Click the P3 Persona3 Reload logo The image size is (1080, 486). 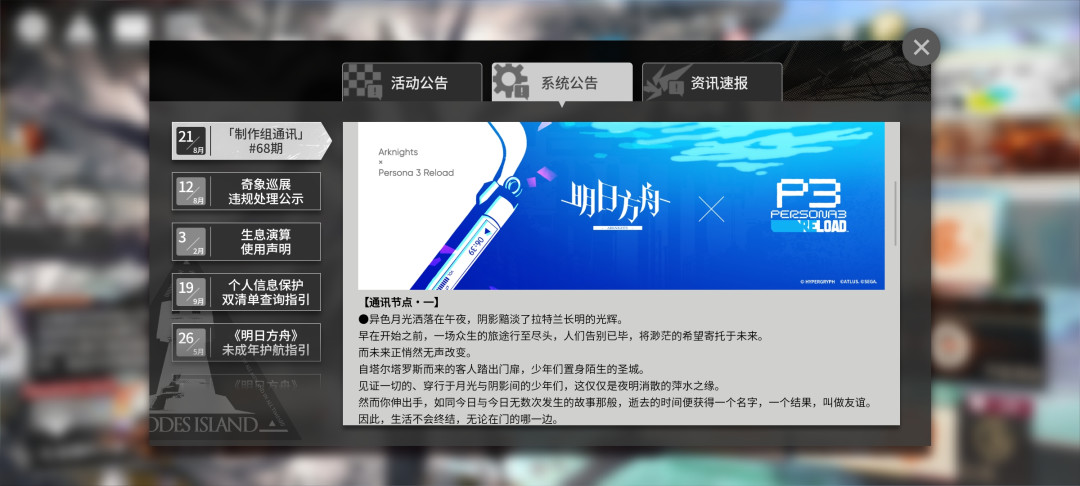coord(808,206)
